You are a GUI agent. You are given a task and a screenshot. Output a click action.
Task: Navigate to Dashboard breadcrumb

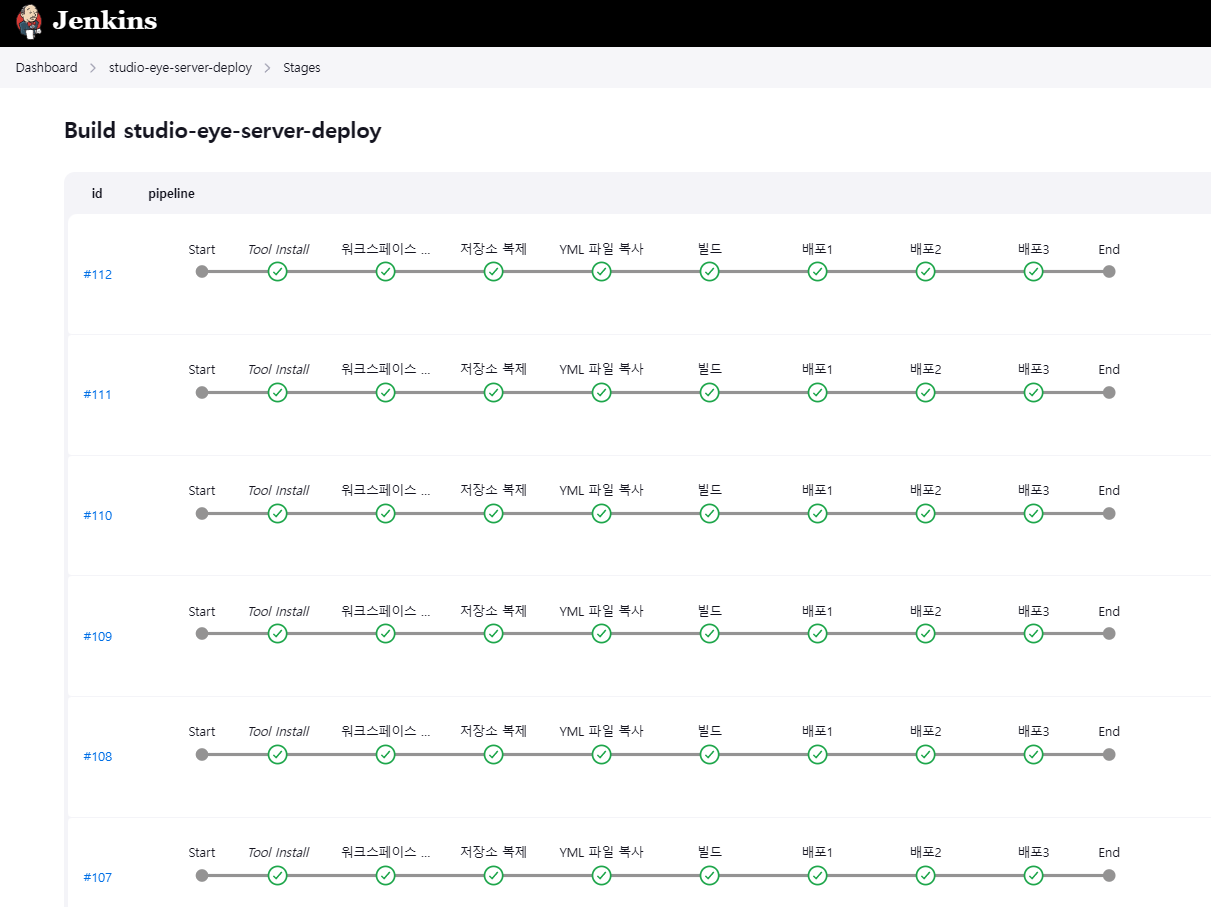pyautogui.click(x=46, y=68)
